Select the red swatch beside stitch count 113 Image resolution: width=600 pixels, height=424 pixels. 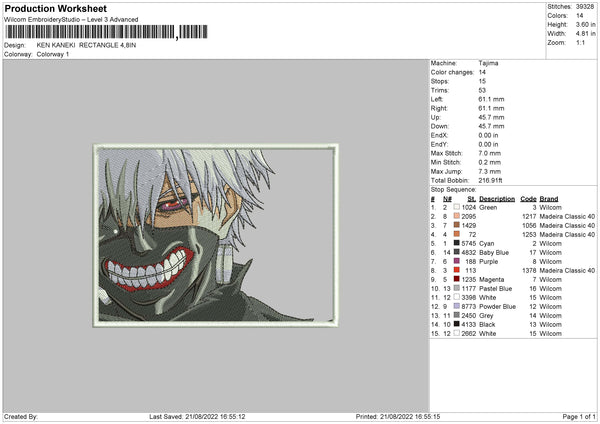[457, 270]
